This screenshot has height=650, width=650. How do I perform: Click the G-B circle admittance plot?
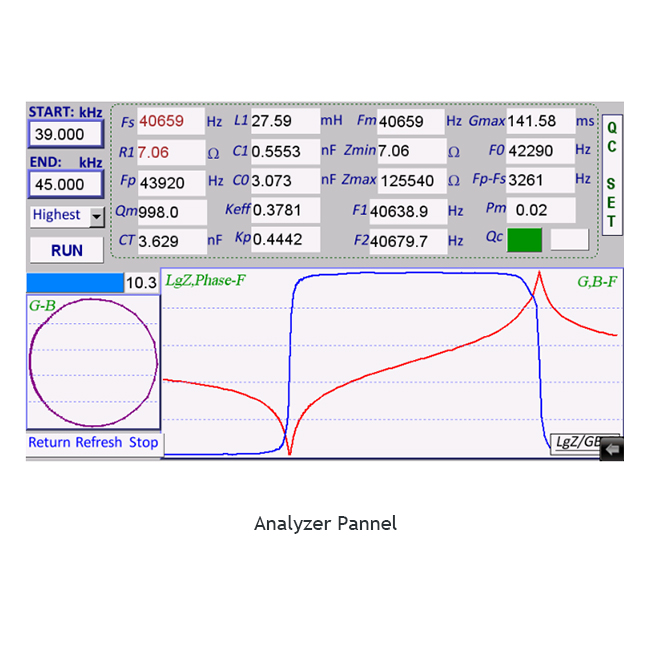pyautogui.click(x=92, y=363)
